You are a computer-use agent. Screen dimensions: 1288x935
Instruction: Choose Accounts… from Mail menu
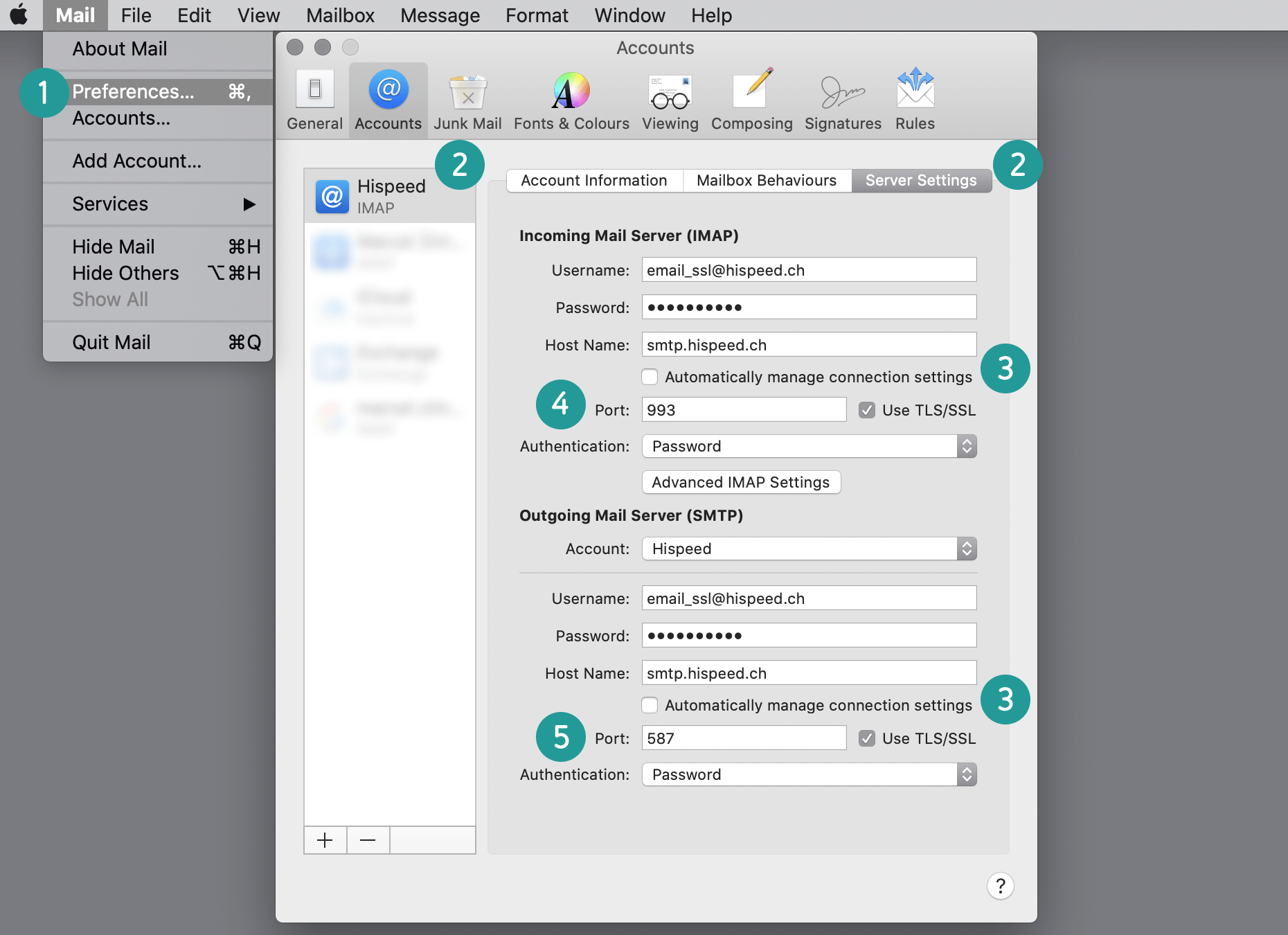[x=158, y=118]
